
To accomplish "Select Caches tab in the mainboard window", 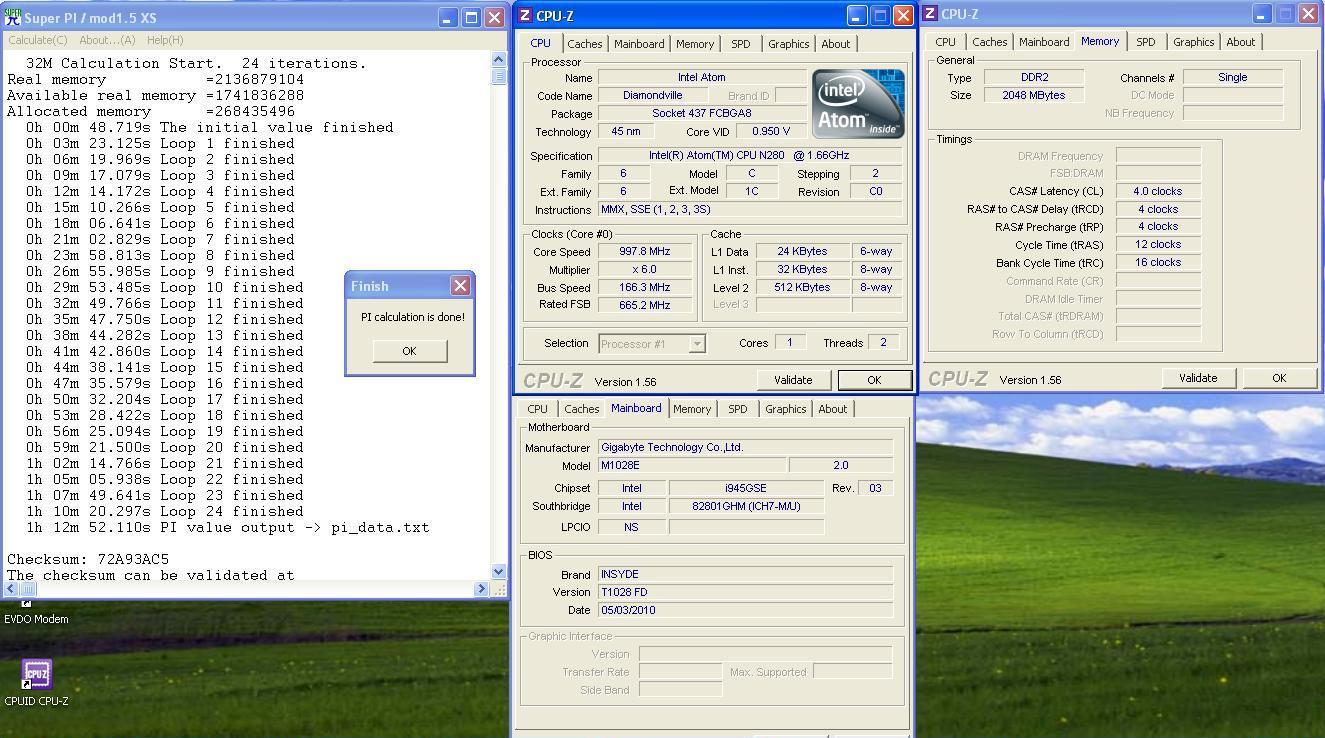I will (581, 409).
